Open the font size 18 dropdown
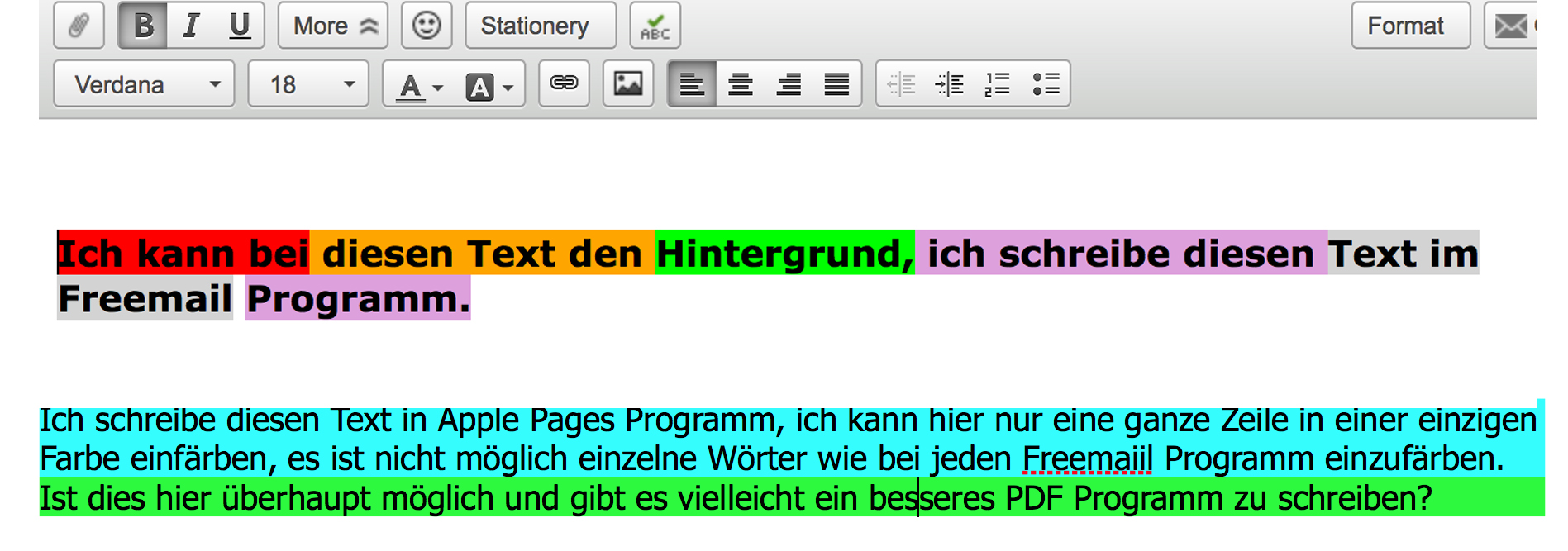This screenshot has height=551, width=1568. (x=308, y=84)
